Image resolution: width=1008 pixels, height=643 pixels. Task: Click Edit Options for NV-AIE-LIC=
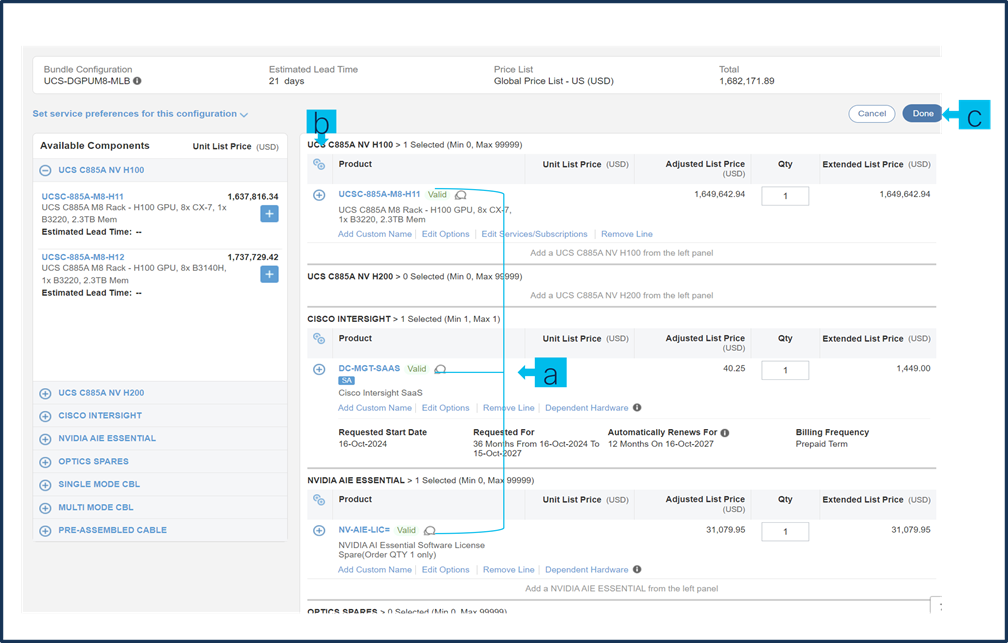pos(446,570)
